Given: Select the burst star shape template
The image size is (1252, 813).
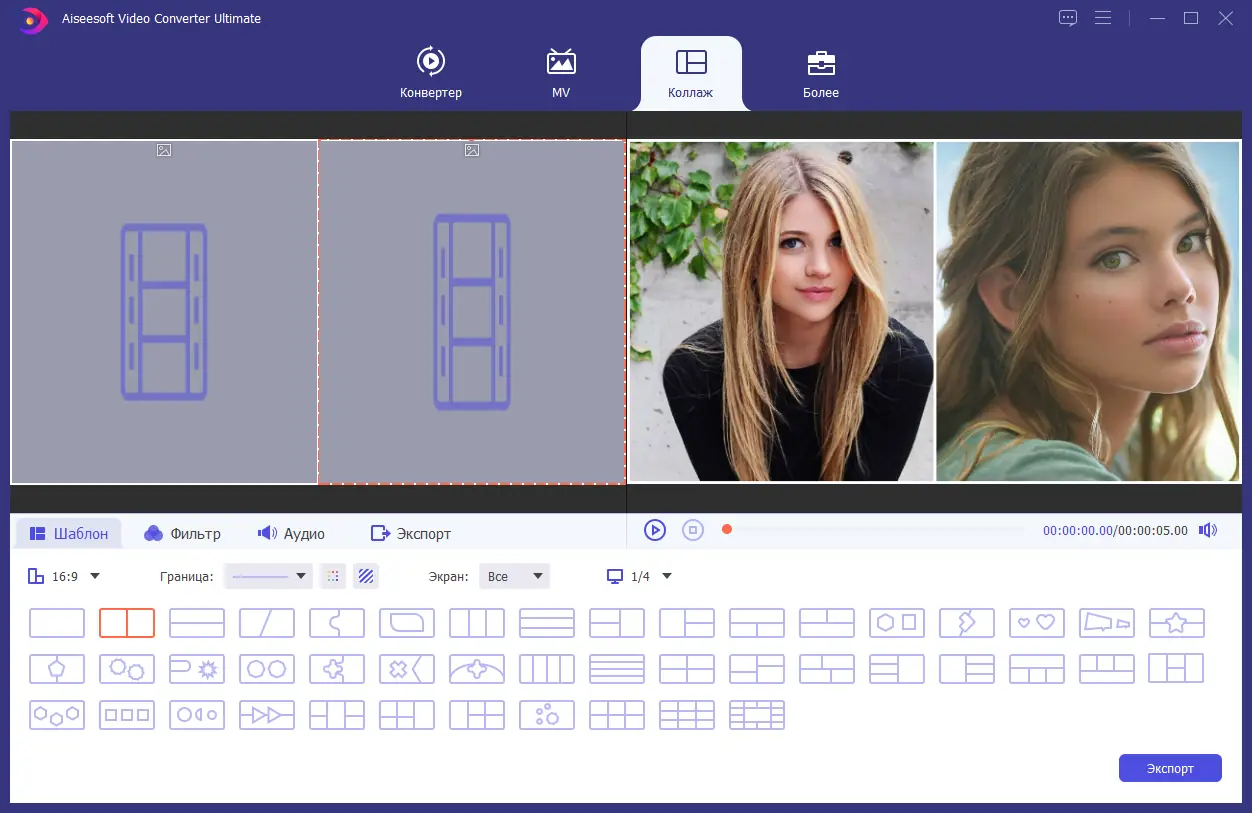Looking at the screenshot, I should (197, 669).
